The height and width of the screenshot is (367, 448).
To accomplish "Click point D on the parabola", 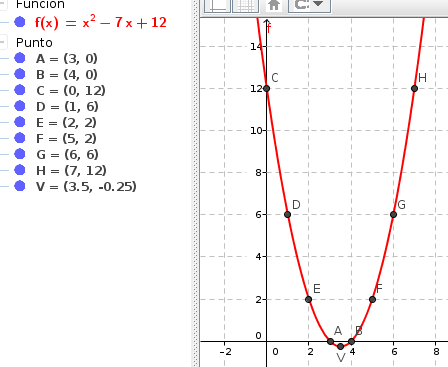I will [287, 215].
